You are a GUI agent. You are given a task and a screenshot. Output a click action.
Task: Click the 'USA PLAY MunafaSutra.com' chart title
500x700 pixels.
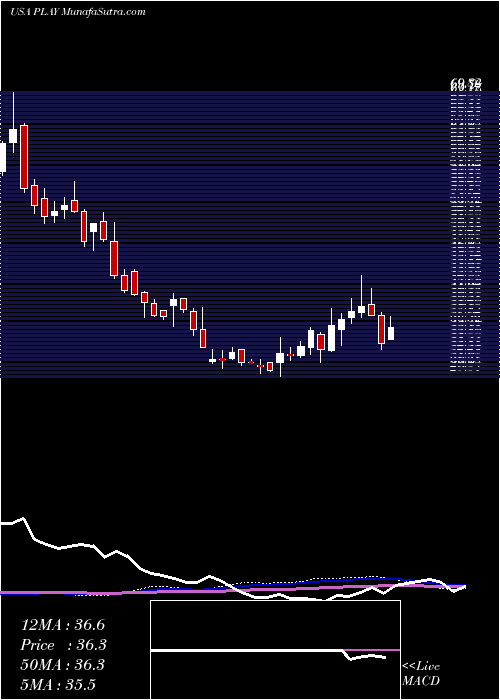(x=78, y=12)
